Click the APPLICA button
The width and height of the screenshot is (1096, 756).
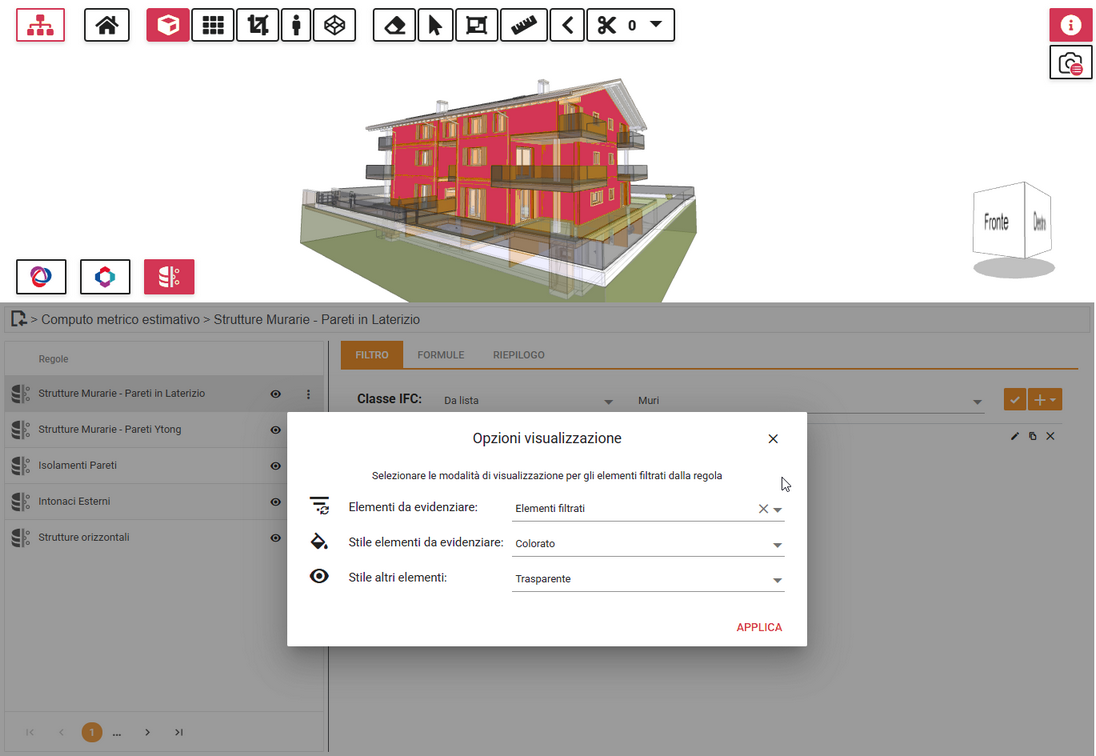759,627
